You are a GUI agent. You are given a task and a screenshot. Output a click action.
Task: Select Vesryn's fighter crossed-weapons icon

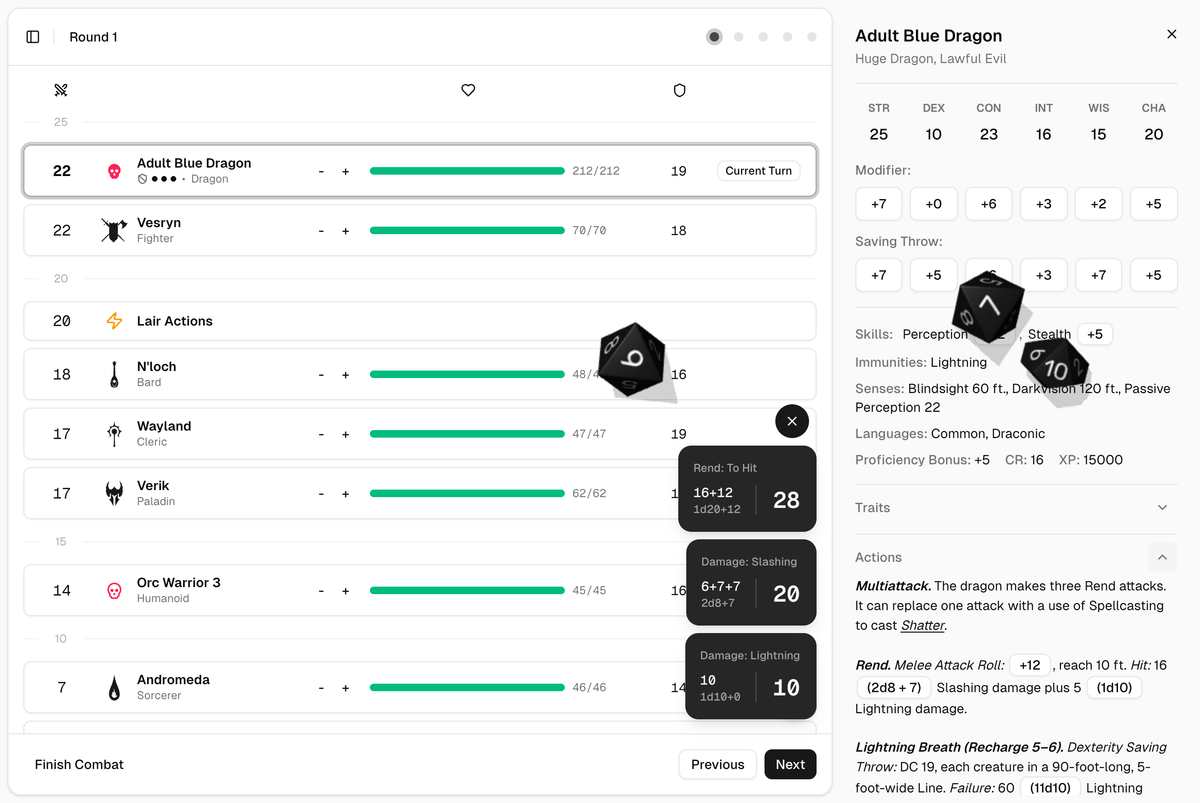click(x=112, y=229)
